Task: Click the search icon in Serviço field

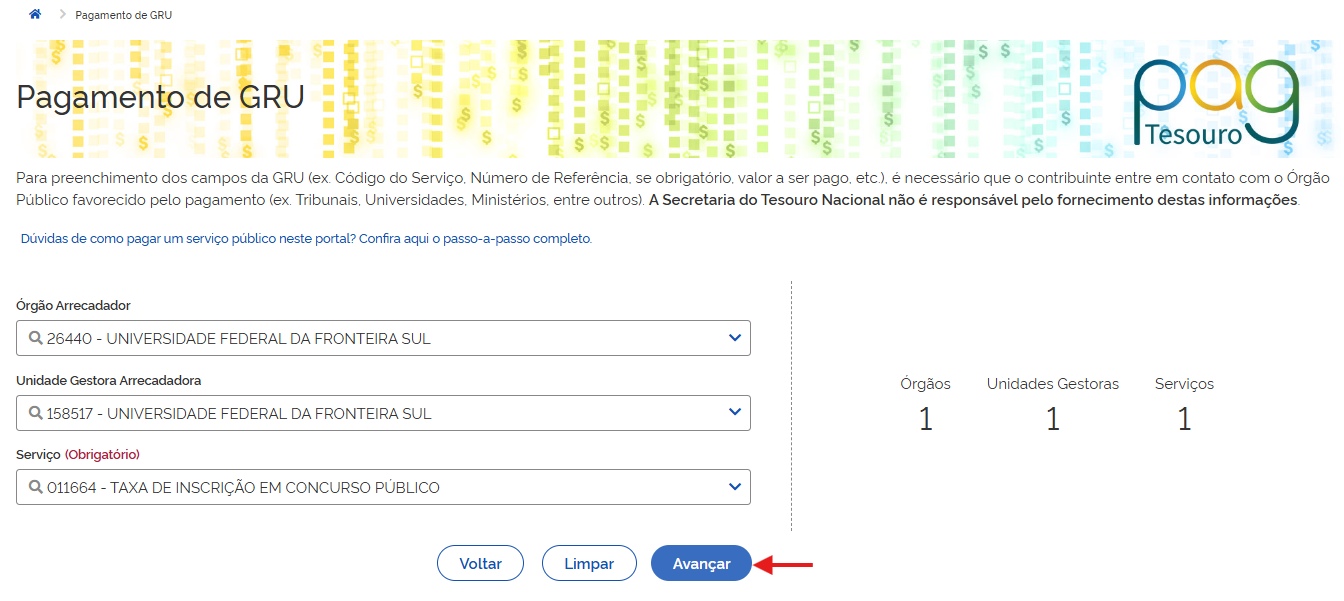Action: coord(35,488)
